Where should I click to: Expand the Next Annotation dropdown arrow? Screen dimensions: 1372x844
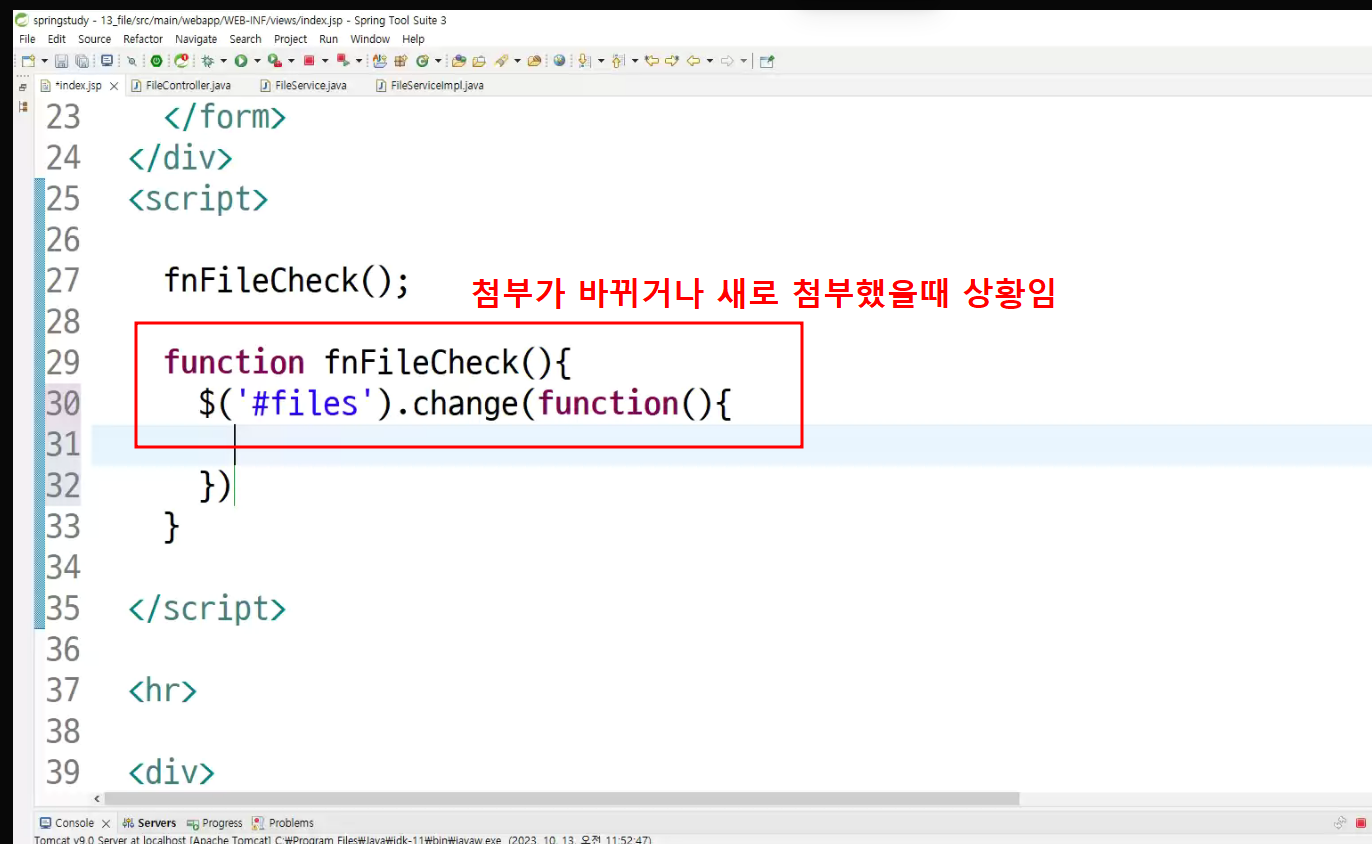[x=600, y=61]
